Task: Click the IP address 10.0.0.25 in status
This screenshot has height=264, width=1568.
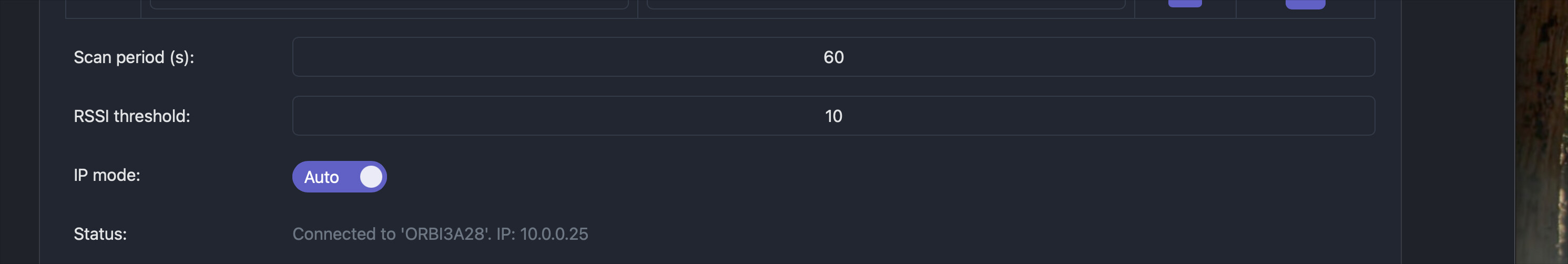Action: tap(554, 234)
